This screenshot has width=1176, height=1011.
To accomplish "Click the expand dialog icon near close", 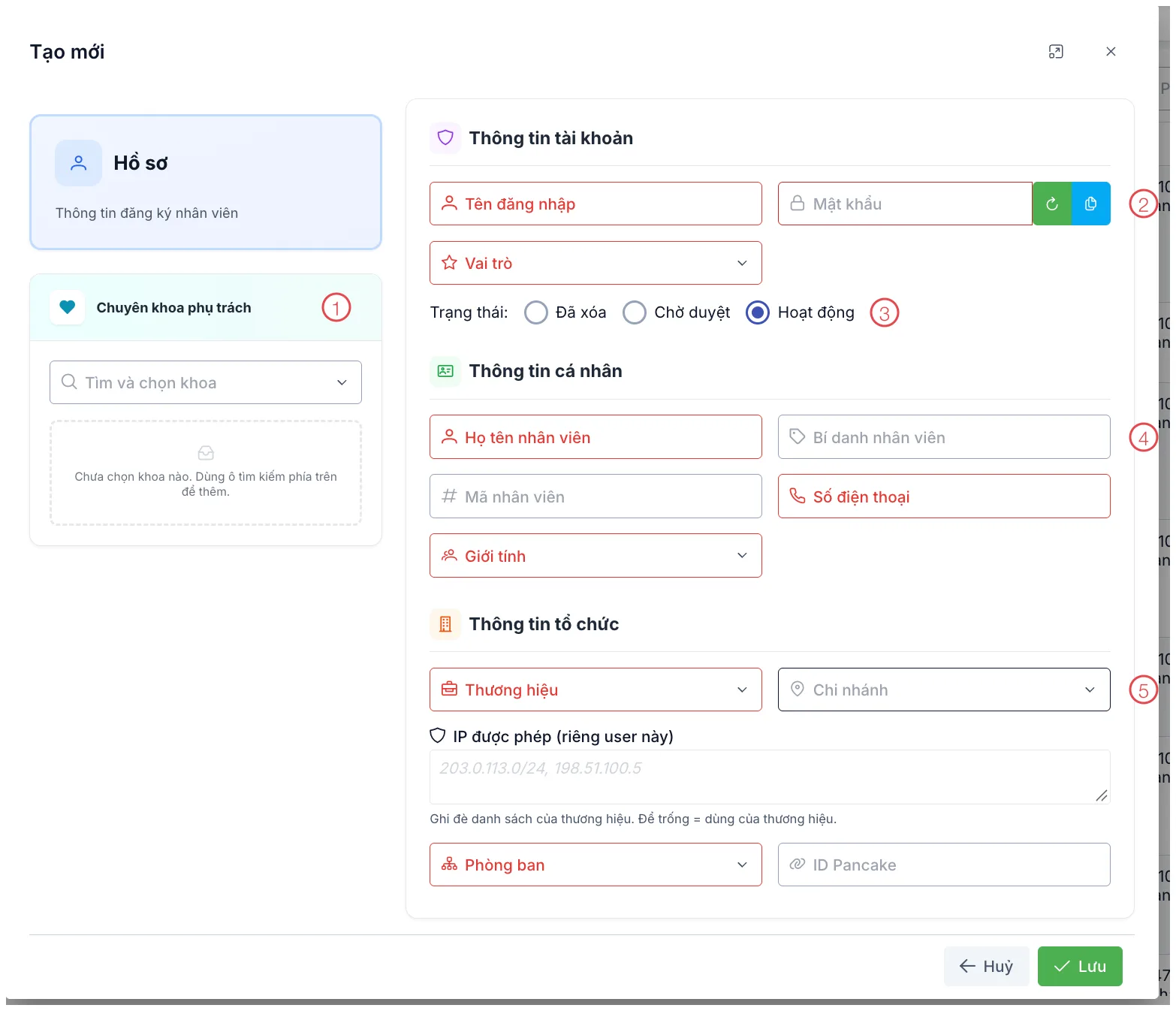I will (x=1056, y=52).
